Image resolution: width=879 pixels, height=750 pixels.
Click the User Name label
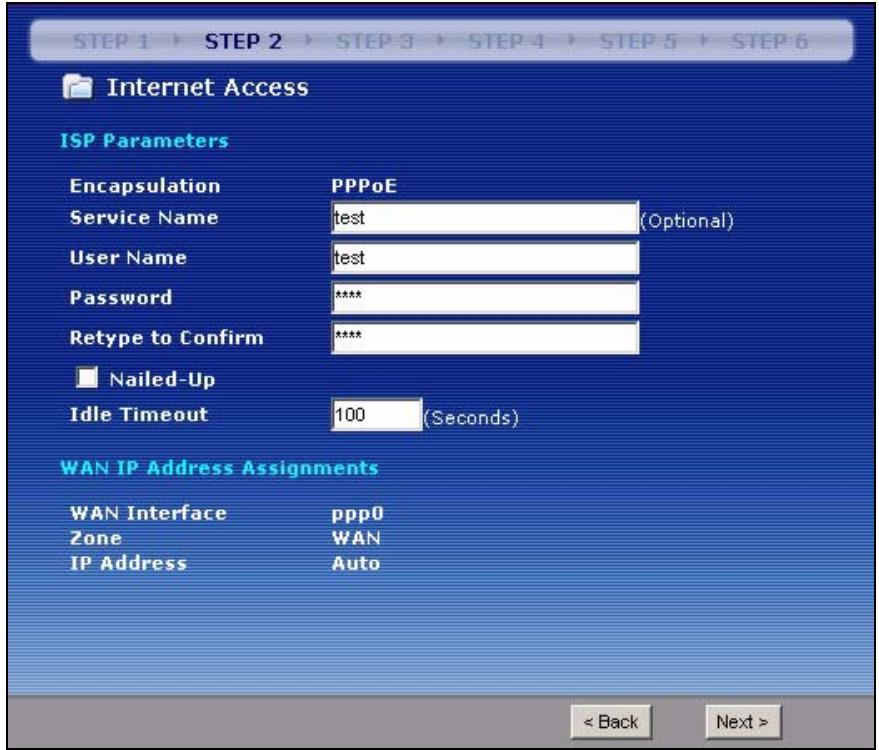click(x=128, y=258)
